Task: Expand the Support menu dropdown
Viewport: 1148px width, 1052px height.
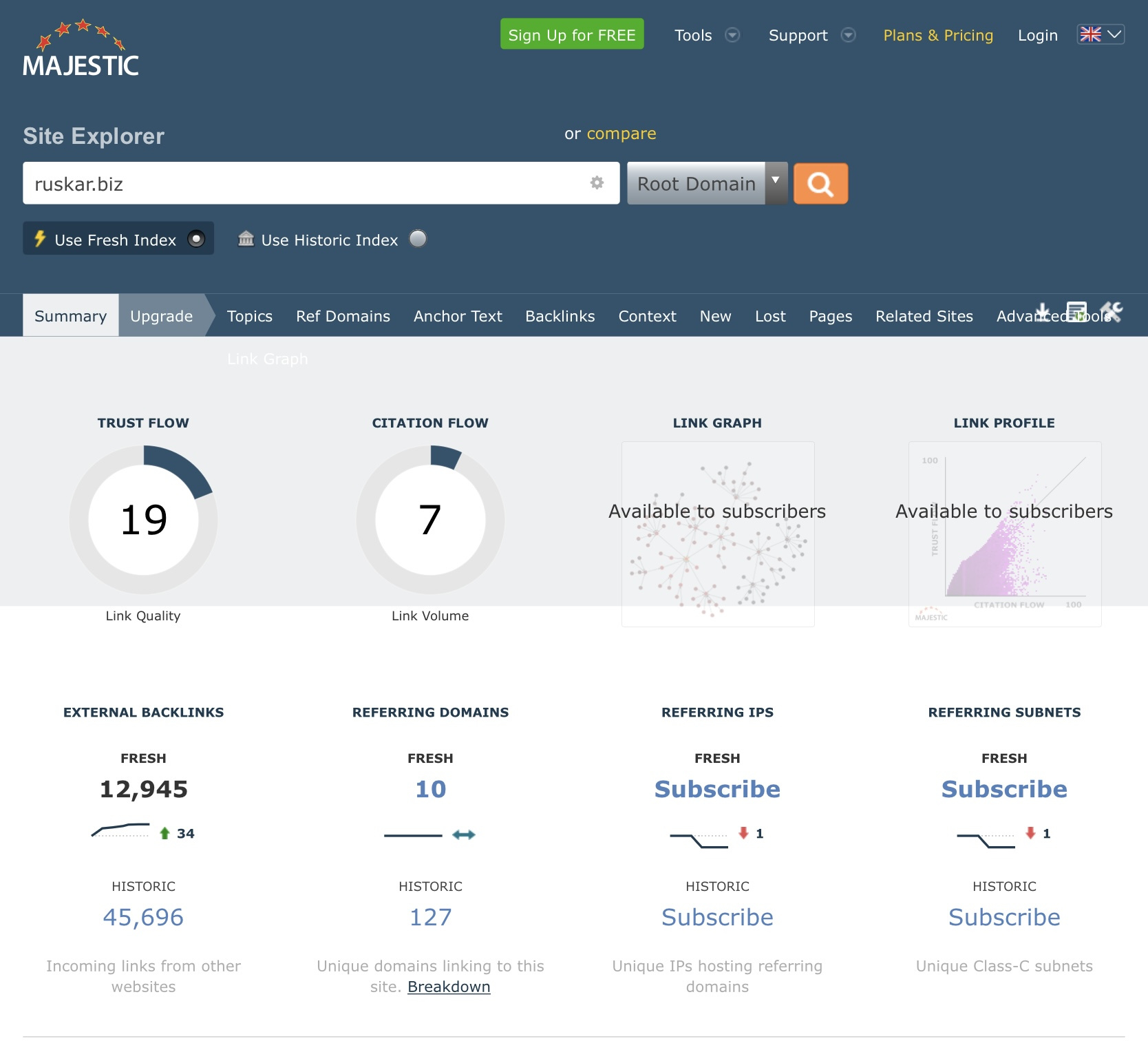Action: pos(849,35)
